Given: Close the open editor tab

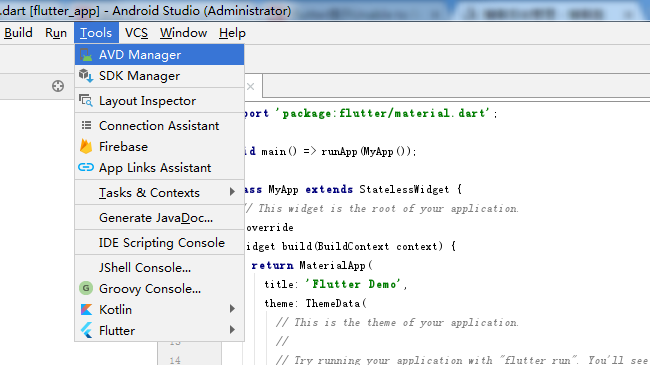Looking at the screenshot, I should pyautogui.click(x=250, y=86).
